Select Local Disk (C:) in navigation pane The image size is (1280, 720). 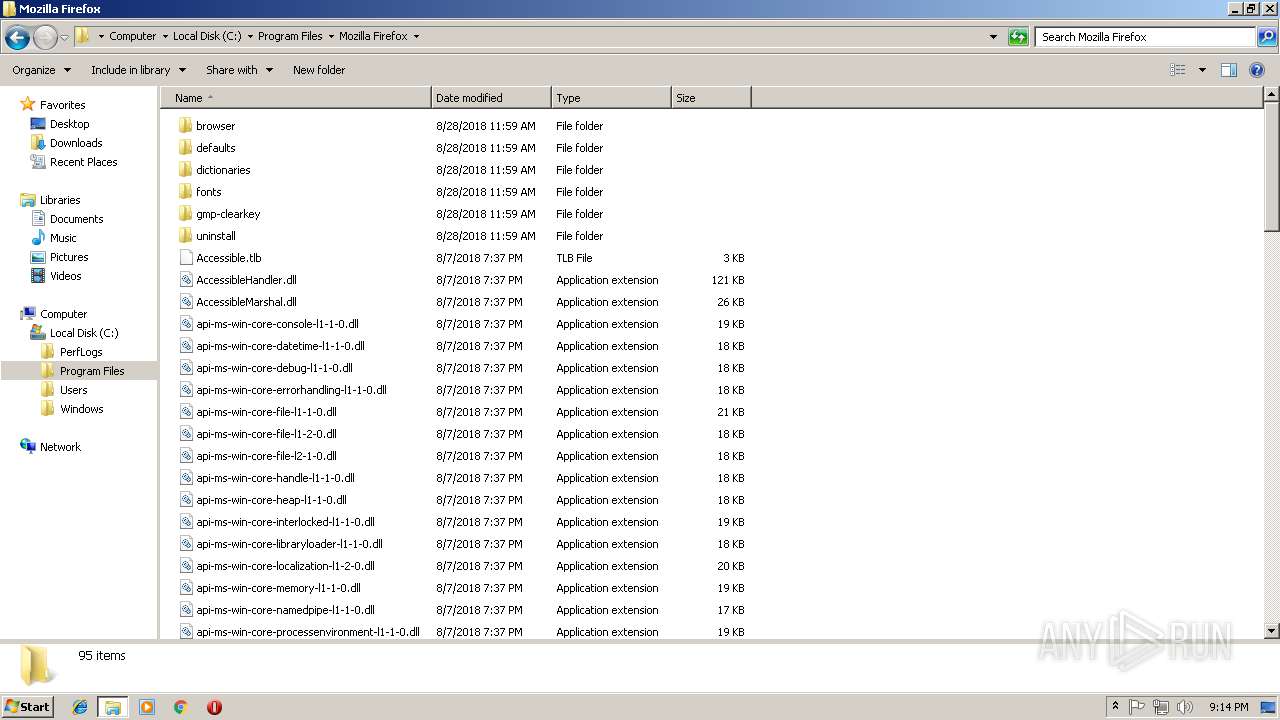pos(84,333)
